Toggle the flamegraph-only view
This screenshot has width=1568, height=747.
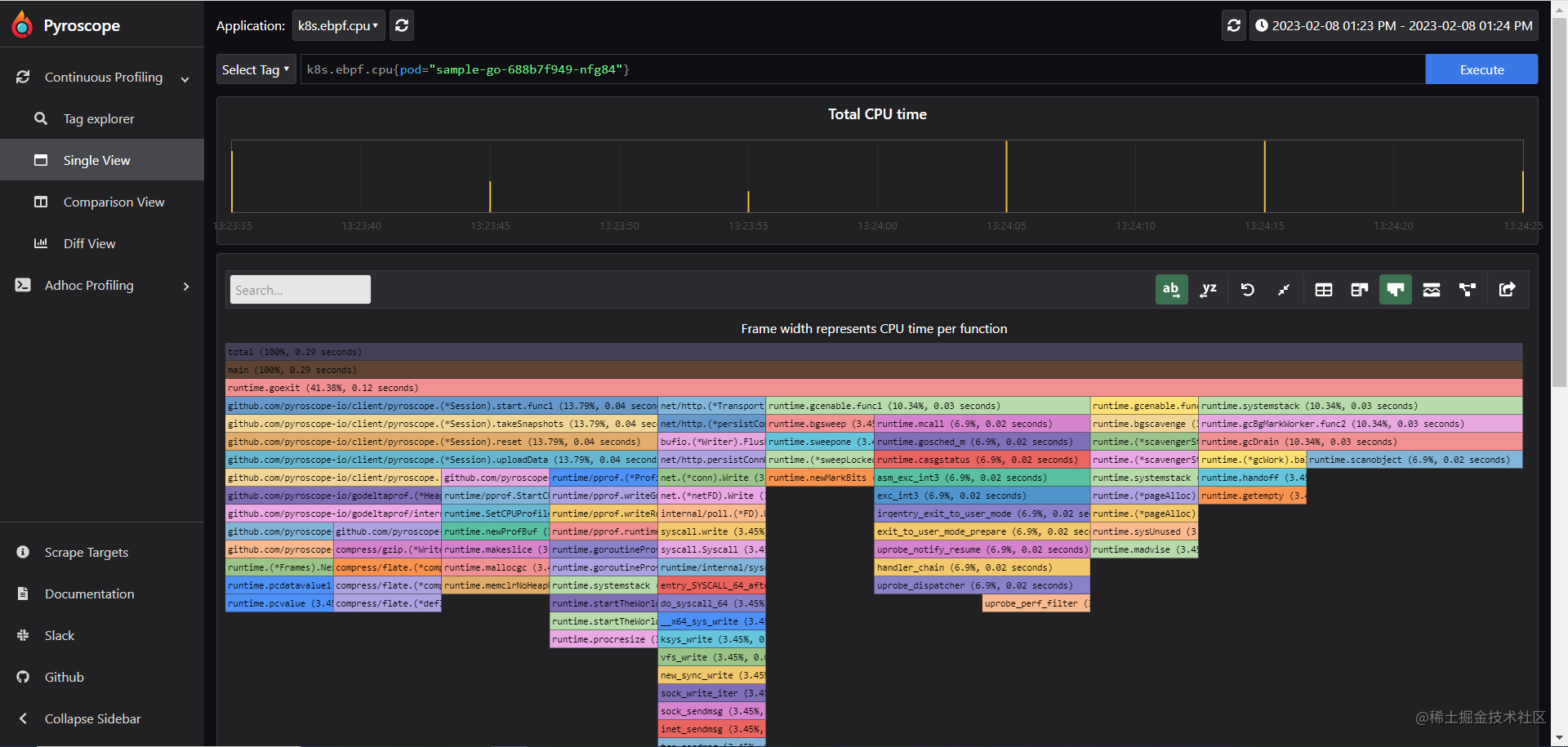click(x=1396, y=290)
